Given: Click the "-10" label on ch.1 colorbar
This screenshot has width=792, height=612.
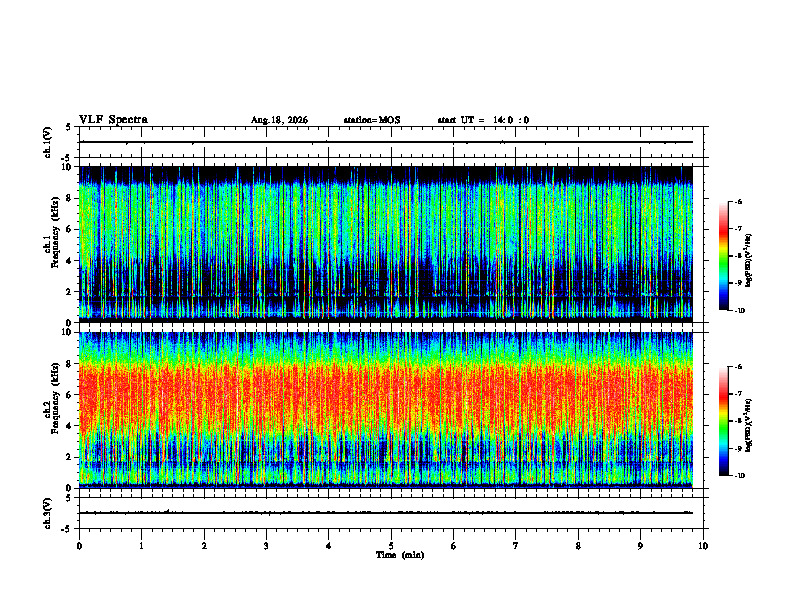Looking at the screenshot, I should coord(740,311).
